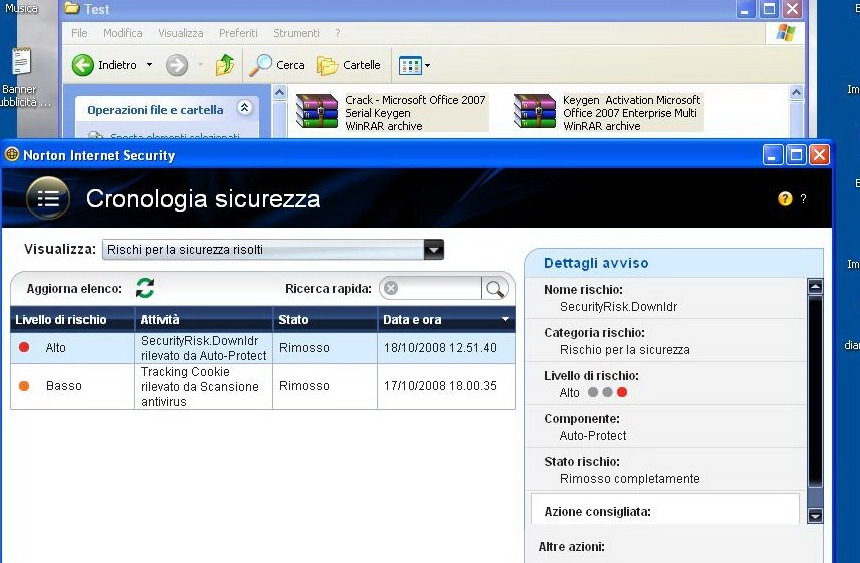Image resolution: width=860 pixels, height=563 pixels.
Task: Open the Modifica menu
Action: [x=122, y=33]
